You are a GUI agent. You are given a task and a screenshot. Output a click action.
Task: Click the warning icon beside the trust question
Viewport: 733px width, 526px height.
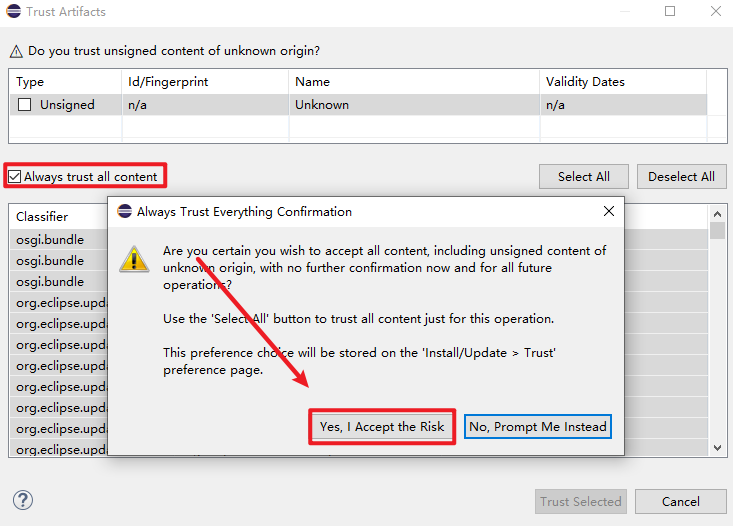pyautogui.click(x=16, y=50)
